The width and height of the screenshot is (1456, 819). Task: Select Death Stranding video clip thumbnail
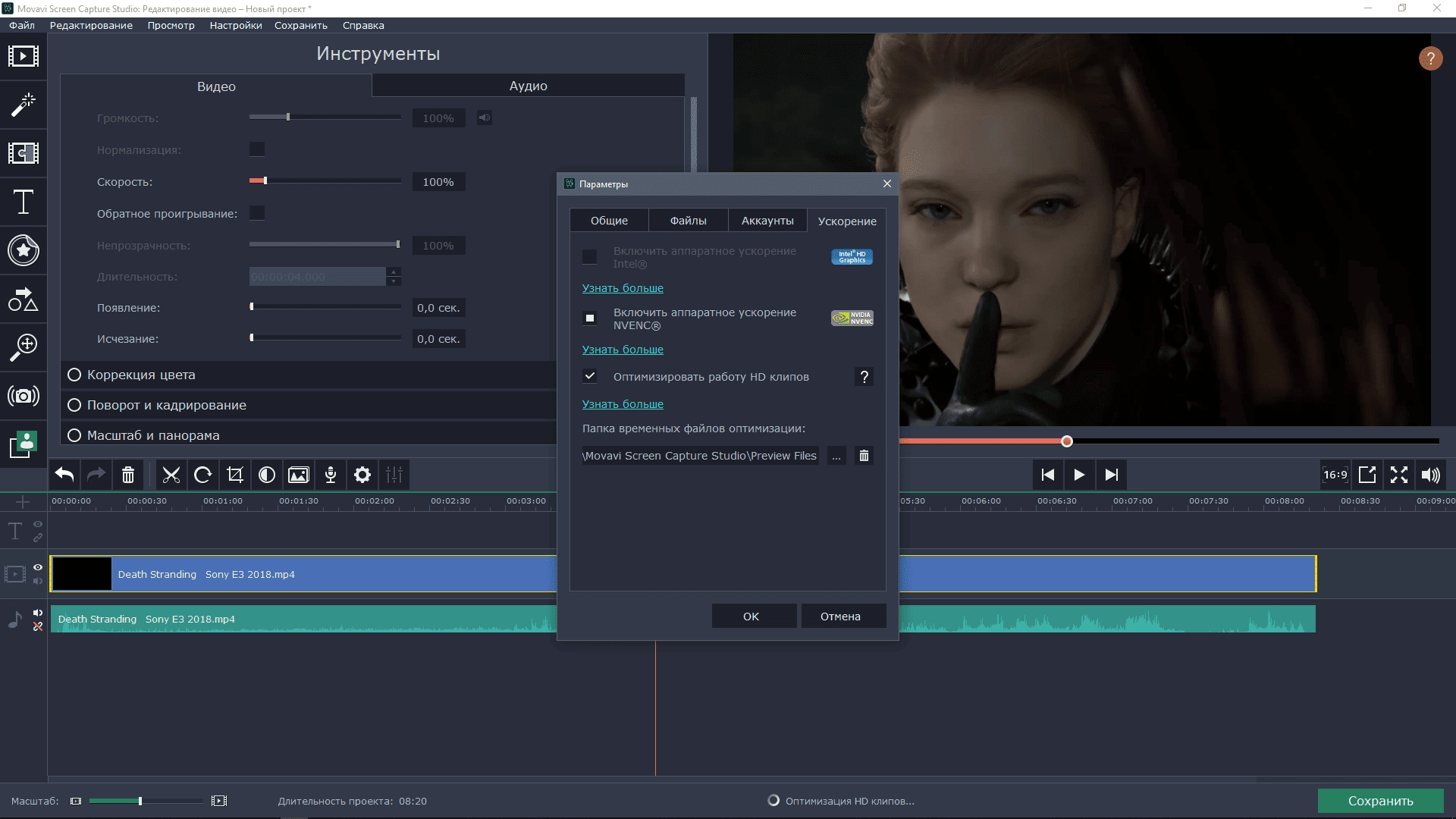pos(82,574)
